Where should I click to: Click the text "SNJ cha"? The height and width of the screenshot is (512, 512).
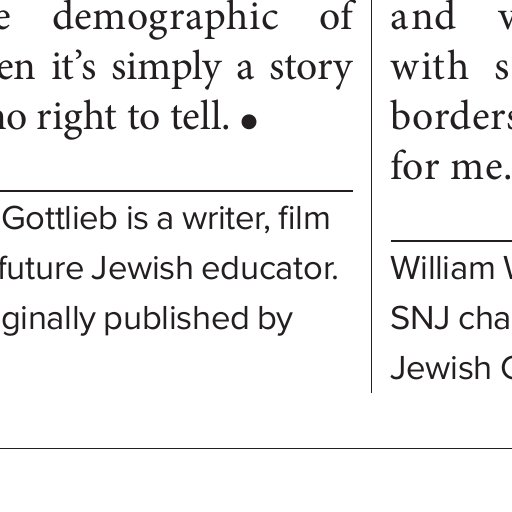[x=450, y=319]
